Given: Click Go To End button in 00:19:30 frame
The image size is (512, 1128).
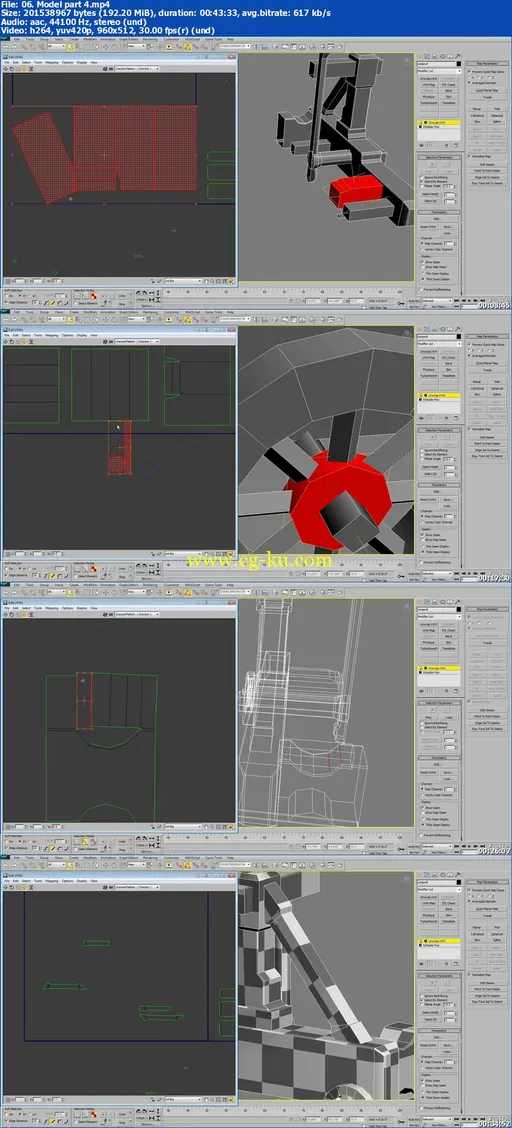Looking at the screenshot, I should coord(483,574).
